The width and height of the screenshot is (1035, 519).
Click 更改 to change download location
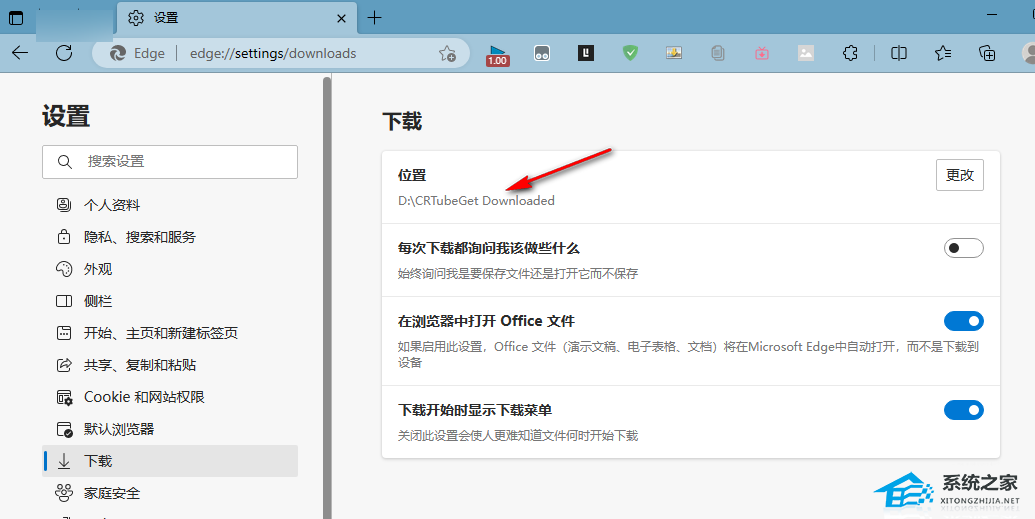[x=960, y=175]
